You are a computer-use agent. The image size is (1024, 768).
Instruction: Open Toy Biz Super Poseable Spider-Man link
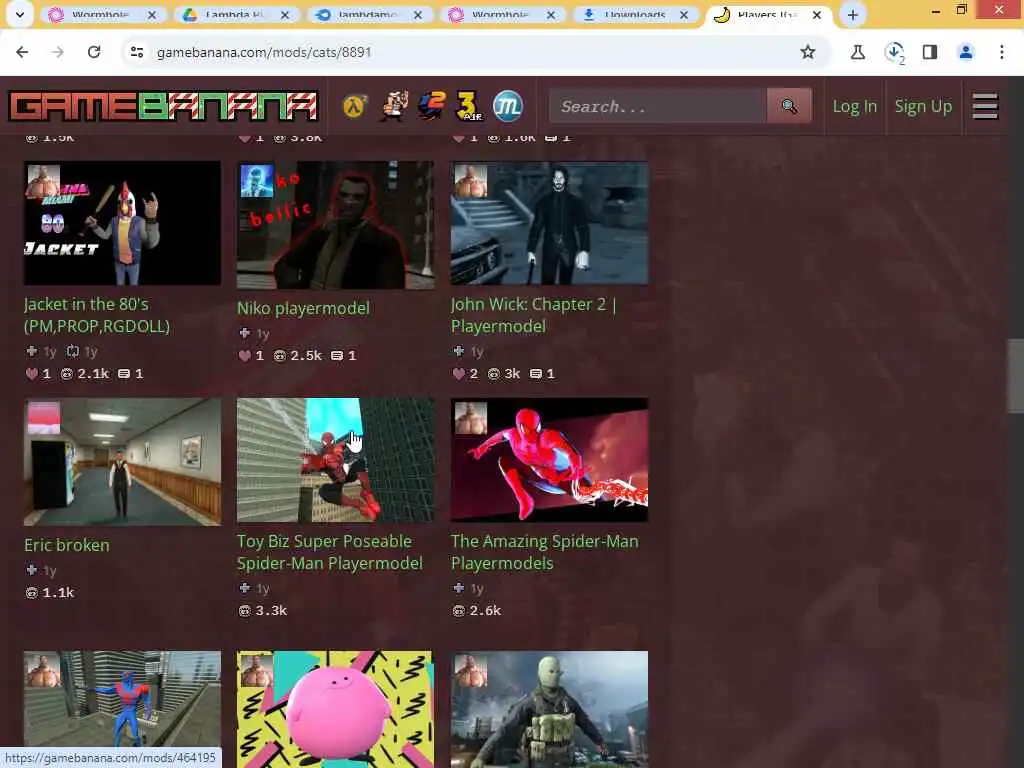[330, 552]
